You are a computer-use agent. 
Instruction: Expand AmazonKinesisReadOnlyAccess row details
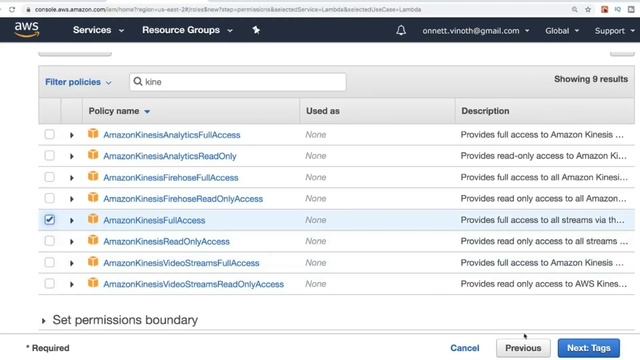pyautogui.click(x=71, y=242)
